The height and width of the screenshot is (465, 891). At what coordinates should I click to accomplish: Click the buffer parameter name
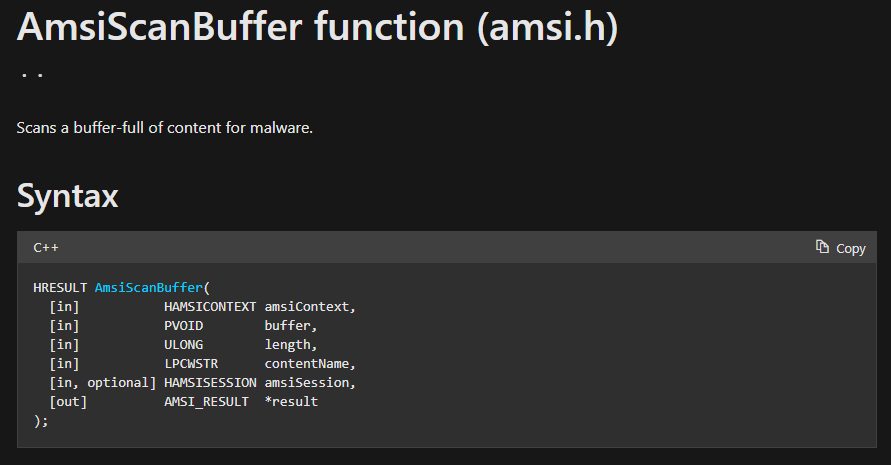click(x=290, y=326)
